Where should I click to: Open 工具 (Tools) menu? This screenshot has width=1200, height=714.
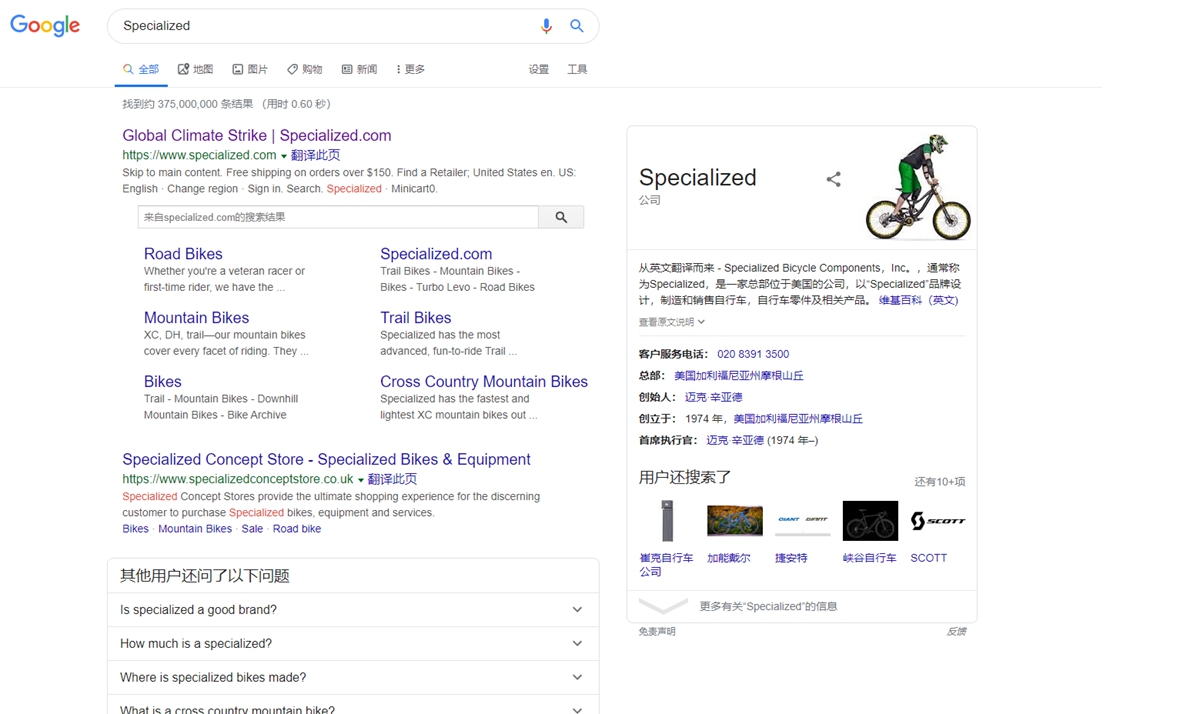(577, 69)
